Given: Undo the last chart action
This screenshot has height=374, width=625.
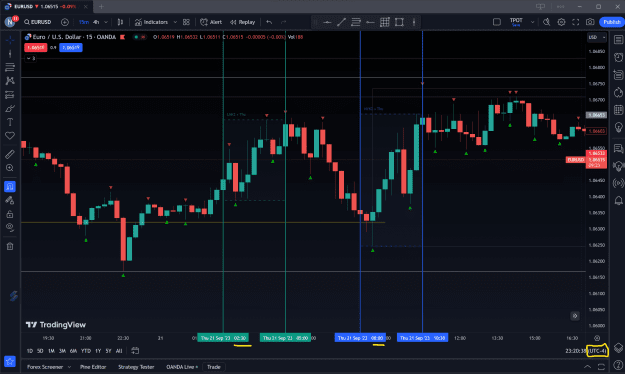Looking at the screenshot, I should tap(269, 22).
